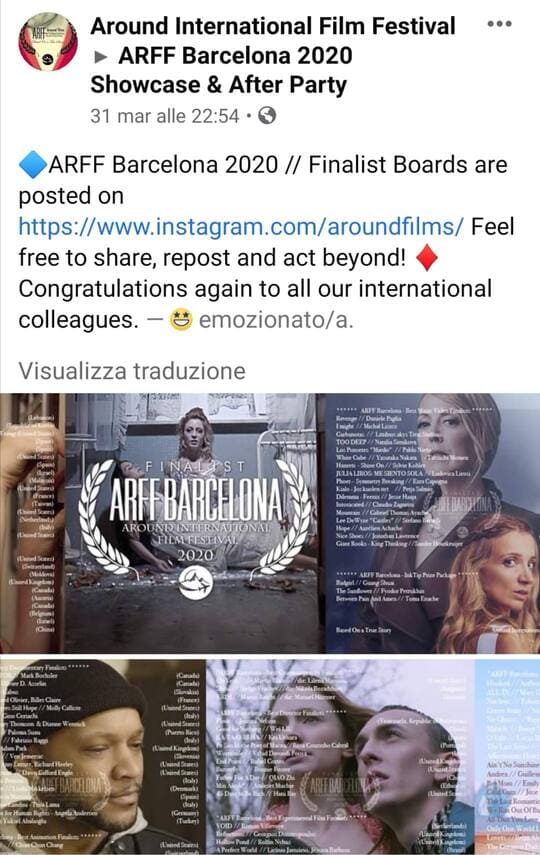Open the image of man in black beanie
The height and width of the screenshot is (855, 540).
point(102,757)
